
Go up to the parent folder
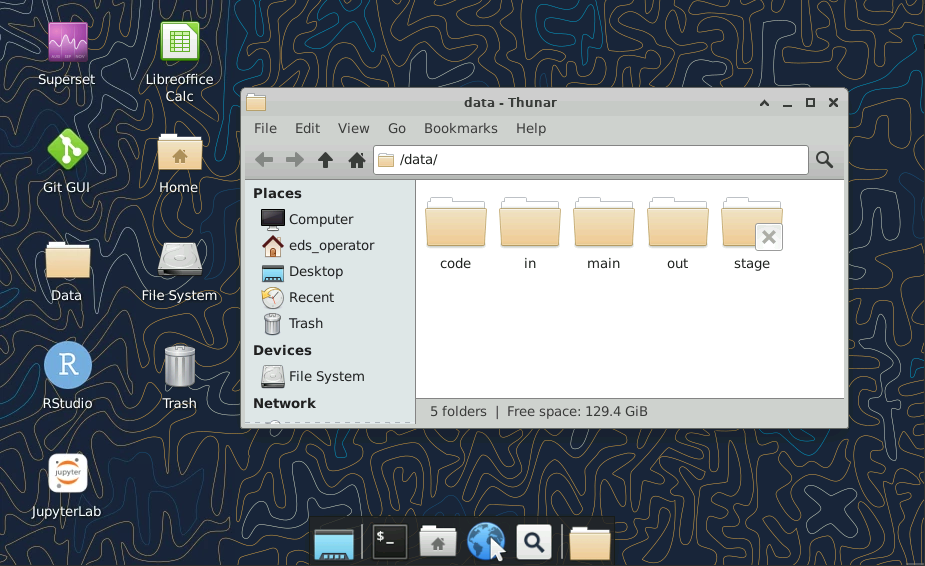tap(325, 159)
